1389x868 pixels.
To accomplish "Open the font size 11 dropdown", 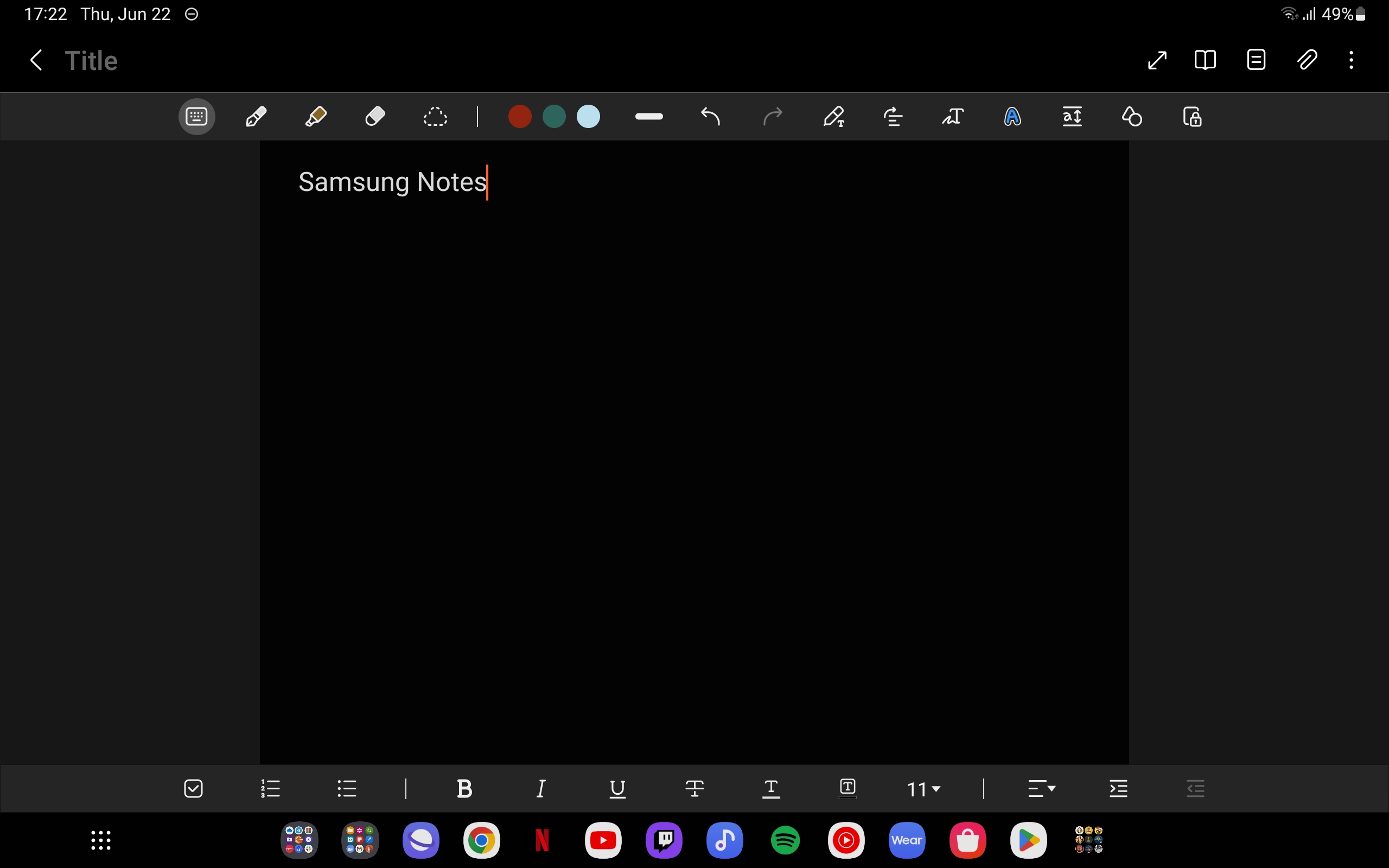I will (923, 789).
